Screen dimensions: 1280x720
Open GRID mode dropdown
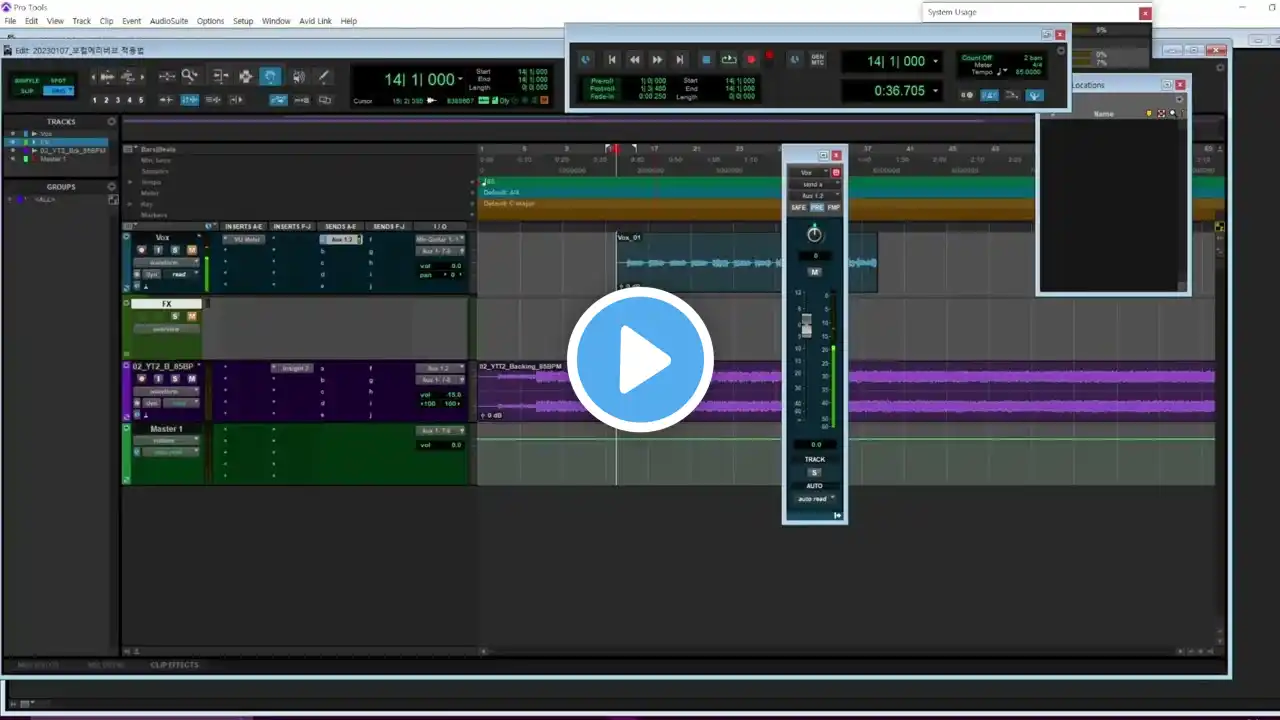tap(58, 90)
